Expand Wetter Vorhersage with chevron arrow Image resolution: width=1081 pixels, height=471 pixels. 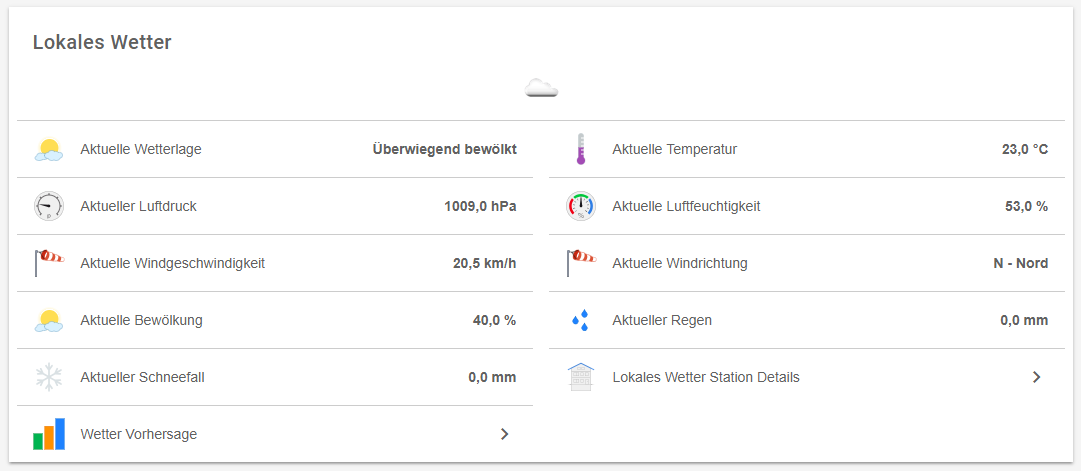click(505, 434)
